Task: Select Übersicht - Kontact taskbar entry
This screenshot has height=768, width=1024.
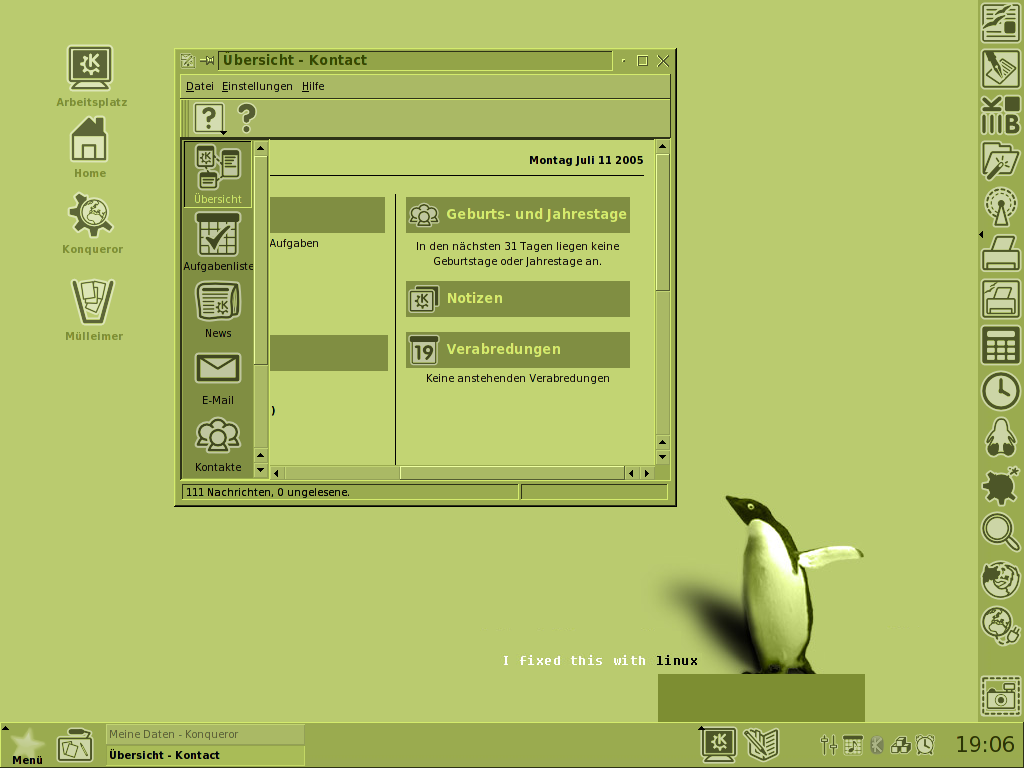Action: [x=205, y=755]
